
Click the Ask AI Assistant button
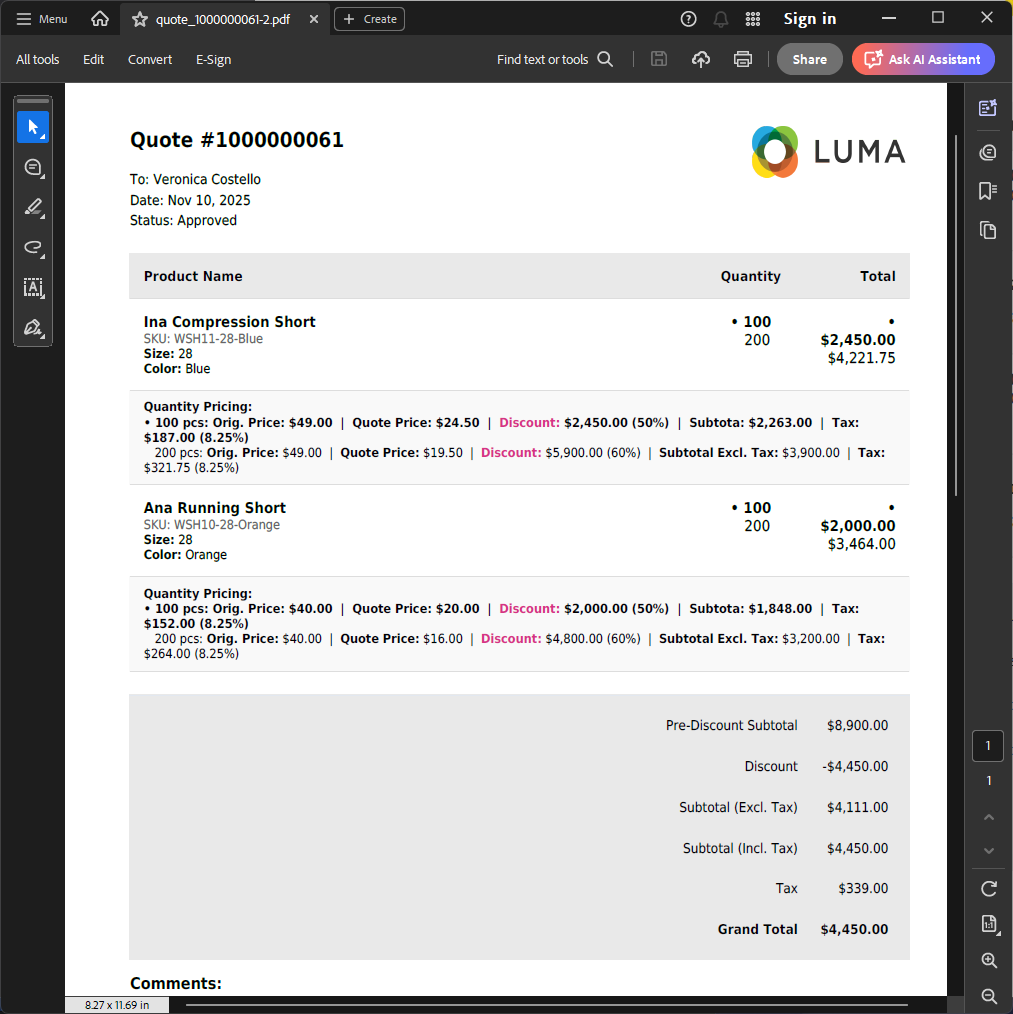922,59
